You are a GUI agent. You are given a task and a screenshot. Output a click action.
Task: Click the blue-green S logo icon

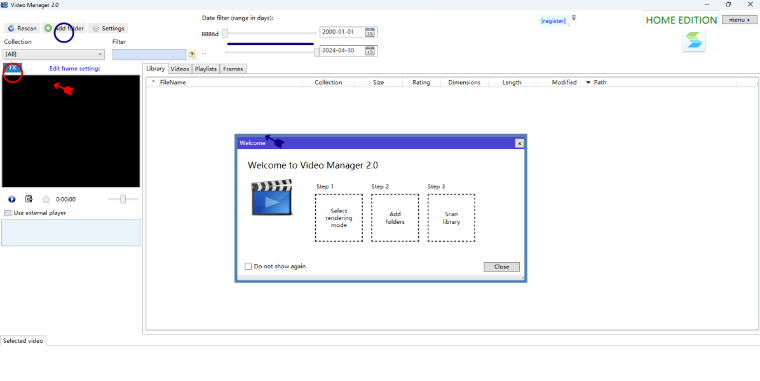point(694,40)
